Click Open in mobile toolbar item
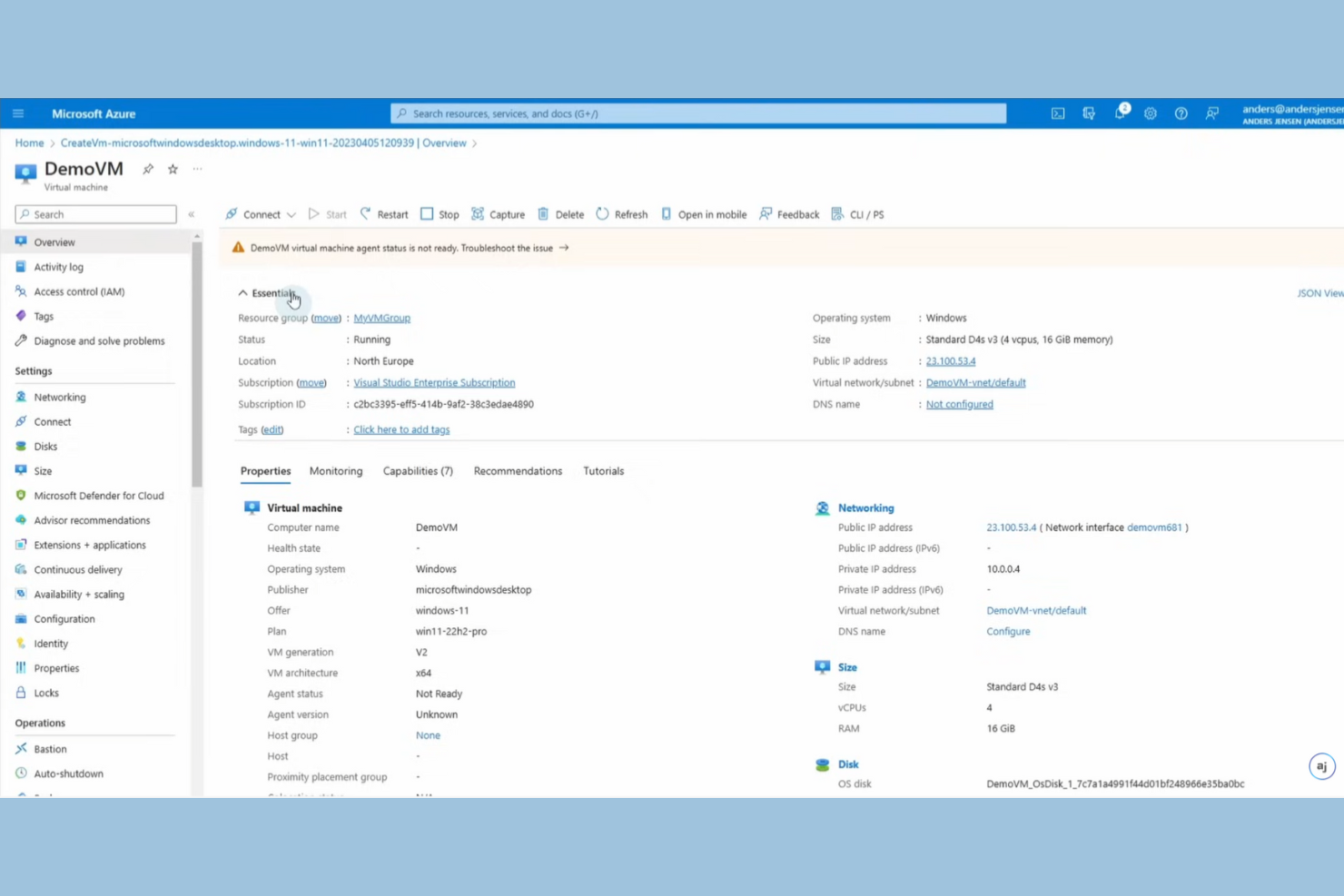The height and width of the screenshot is (896, 1344). coord(703,214)
